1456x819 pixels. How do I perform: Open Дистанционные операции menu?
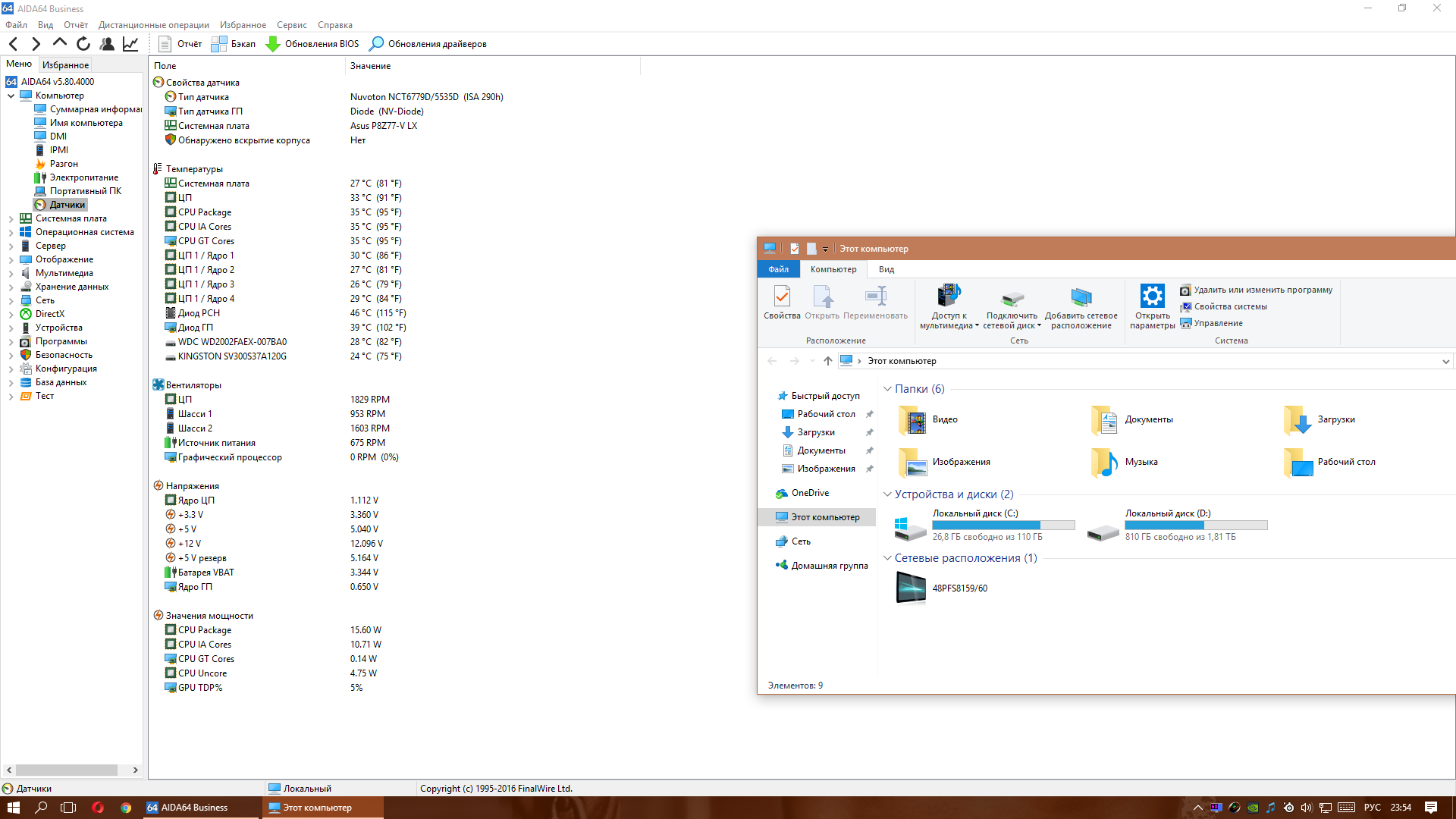pos(154,25)
